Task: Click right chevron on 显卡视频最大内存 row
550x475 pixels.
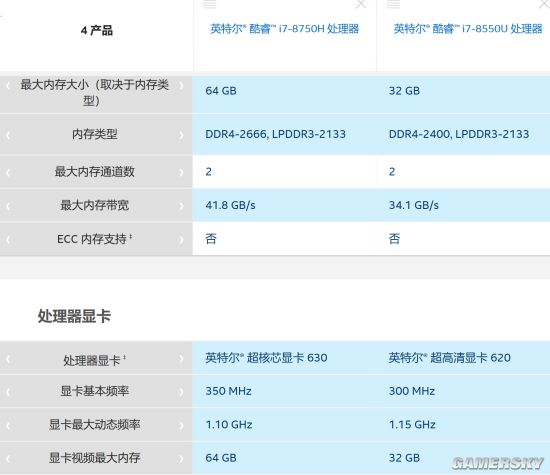Action: [x=181, y=458]
